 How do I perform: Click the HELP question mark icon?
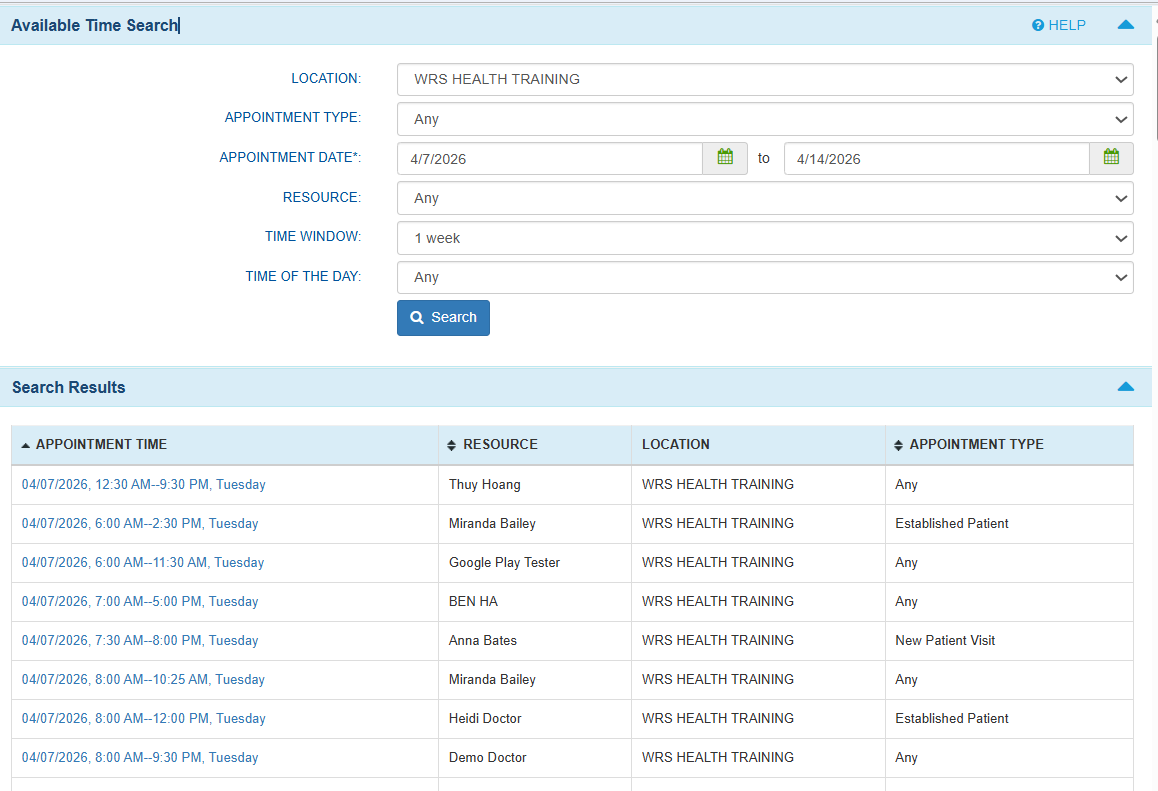coord(1038,25)
